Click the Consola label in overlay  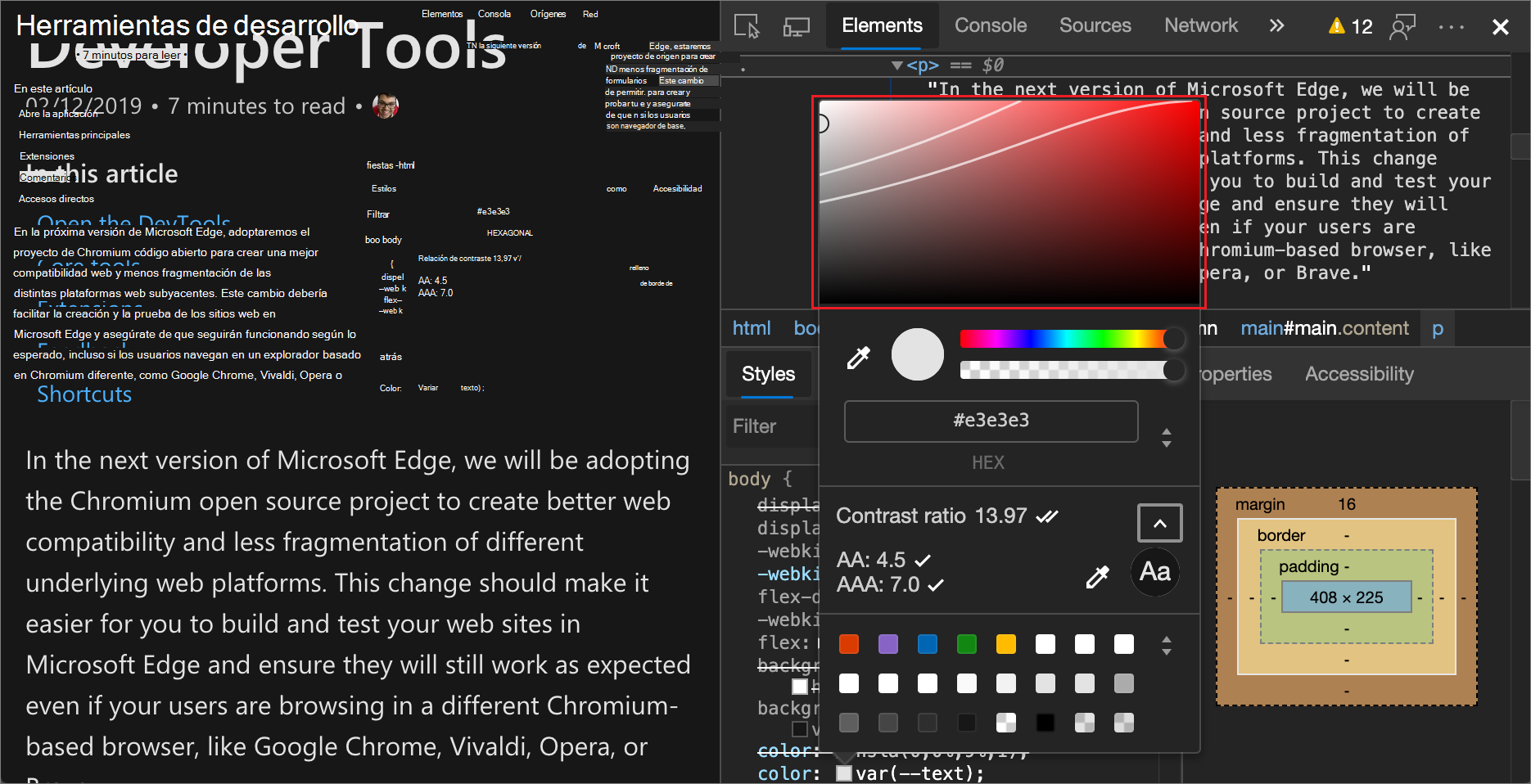click(x=495, y=14)
